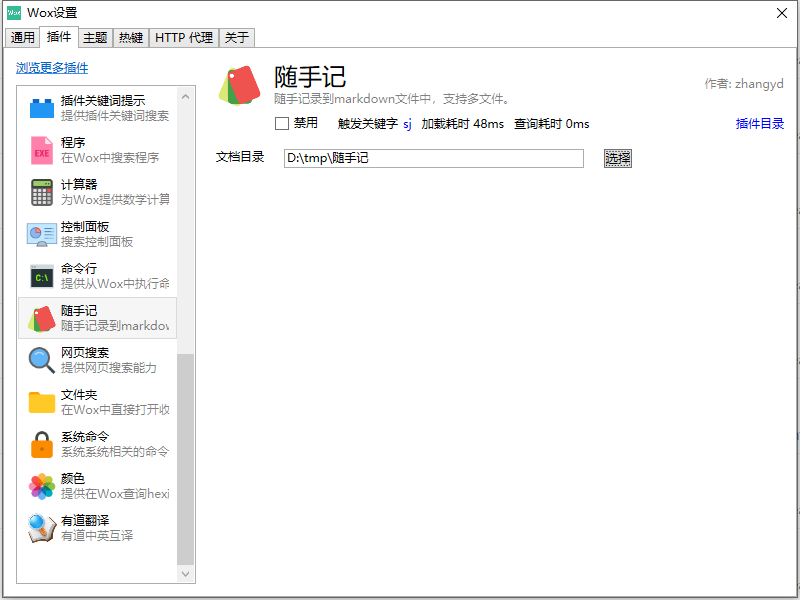The width and height of the screenshot is (800, 600).
Task: Select the 系统命令 plugin name
Action: coord(85,437)
